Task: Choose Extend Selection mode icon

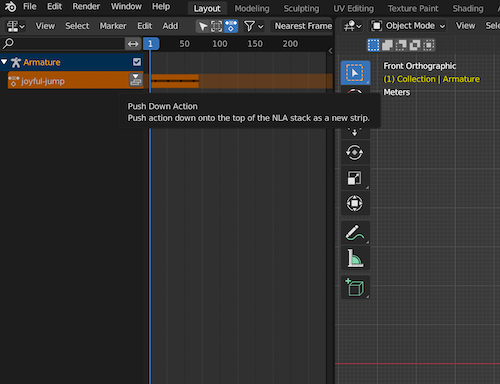Action: coord(387,45)
